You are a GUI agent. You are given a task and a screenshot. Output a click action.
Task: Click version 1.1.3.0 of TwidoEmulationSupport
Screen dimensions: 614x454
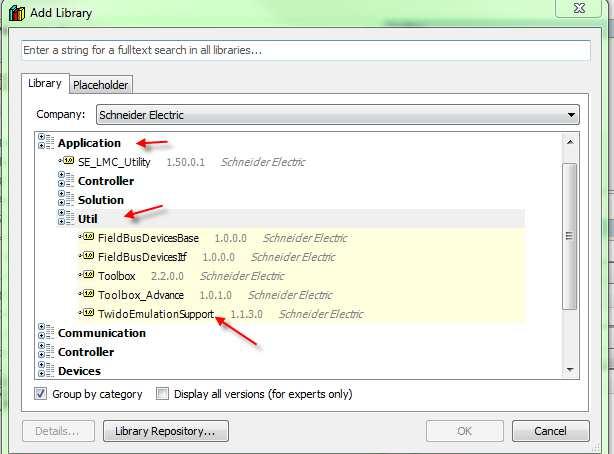pyautogui.click(x=246, y=314)
